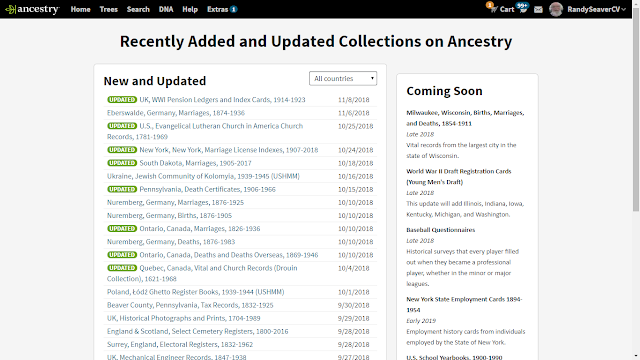Image resolution: width=640 pixels, height=360 pixels.
Task: Expand the RandySeaverCV account menu
Action: coord(596,9)
